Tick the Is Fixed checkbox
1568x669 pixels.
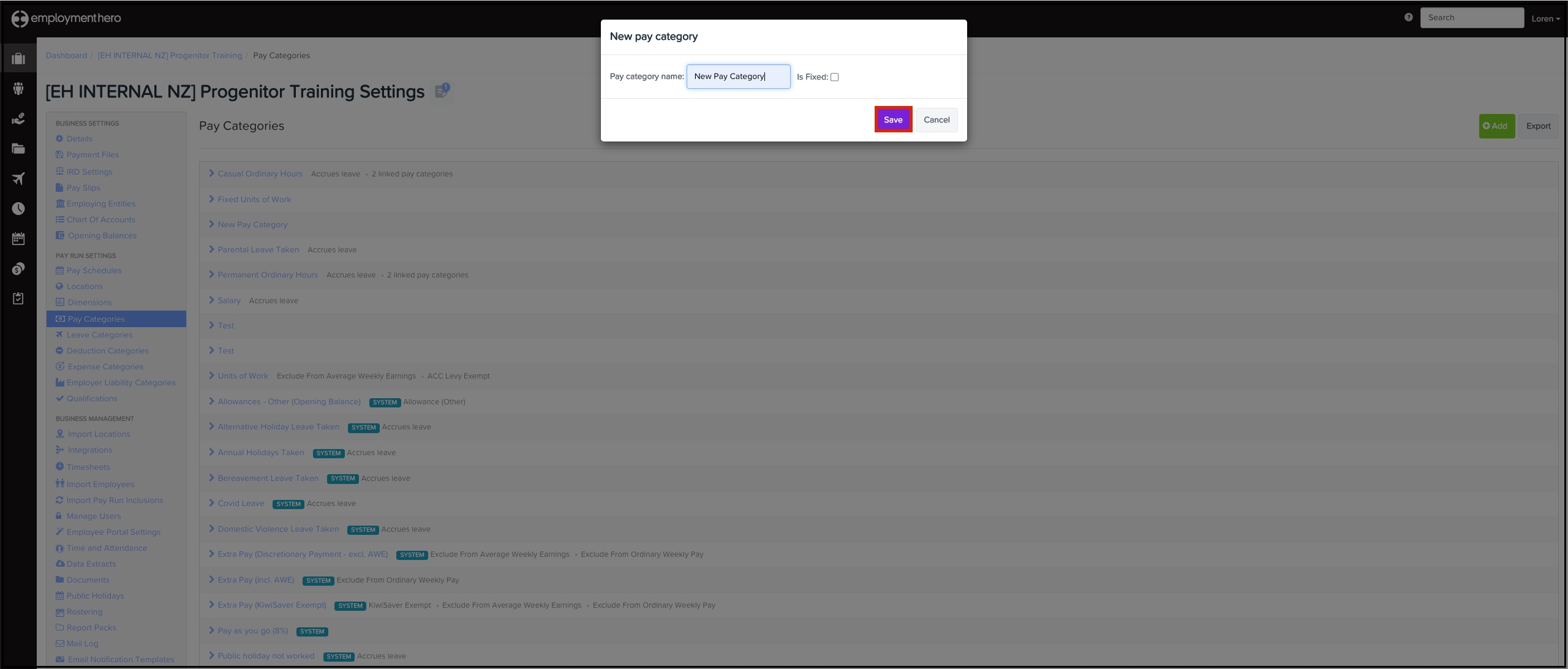[x=834, y=77]
